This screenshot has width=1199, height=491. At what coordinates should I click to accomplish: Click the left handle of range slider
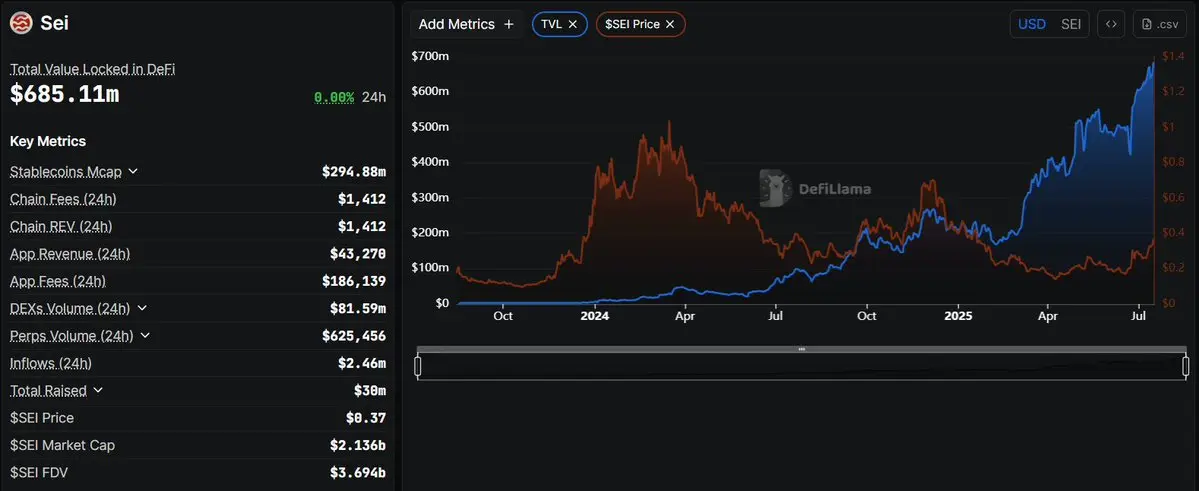418,367
